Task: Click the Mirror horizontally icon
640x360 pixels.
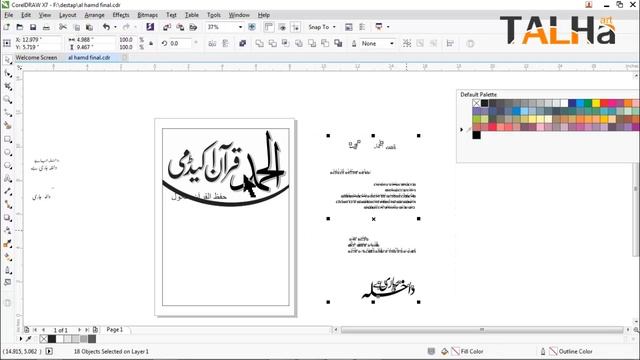Action: pos(212,43)
